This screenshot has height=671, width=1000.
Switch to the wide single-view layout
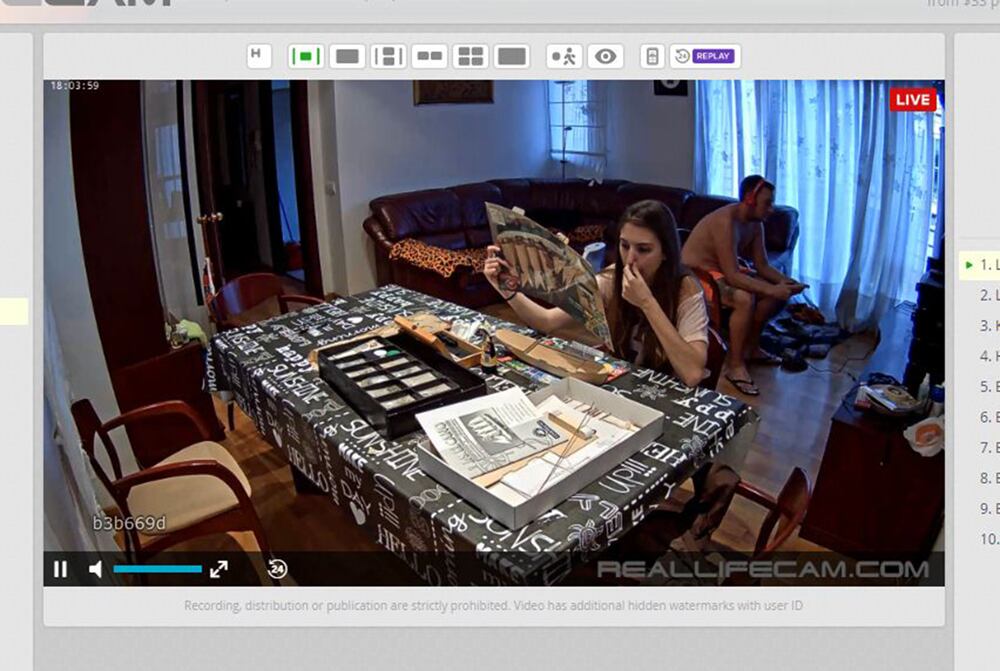347,57
